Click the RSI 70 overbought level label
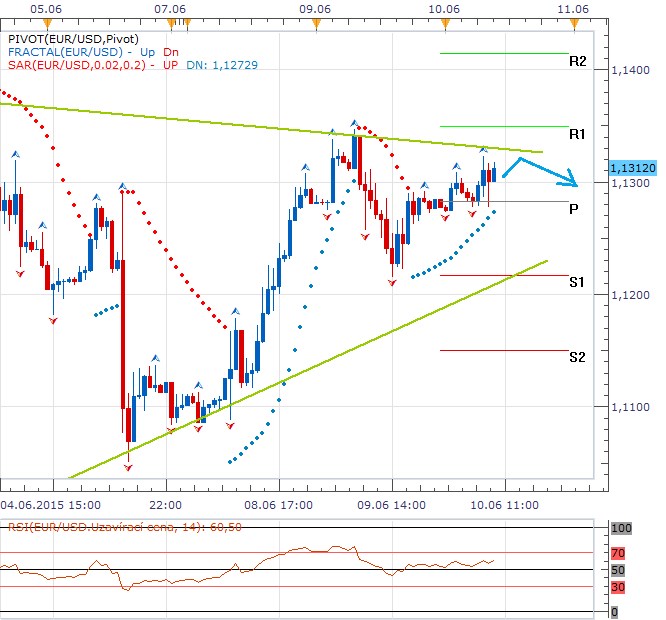666x620 pixels. [618, 551]
